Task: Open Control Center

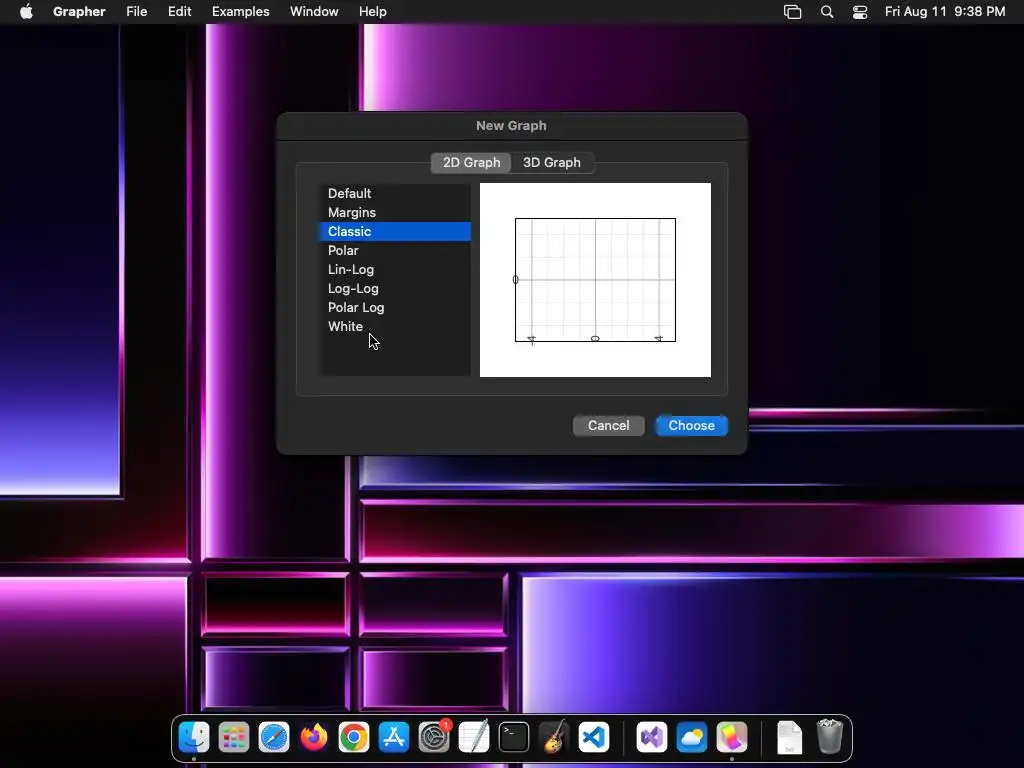Action: pos(860,12)
